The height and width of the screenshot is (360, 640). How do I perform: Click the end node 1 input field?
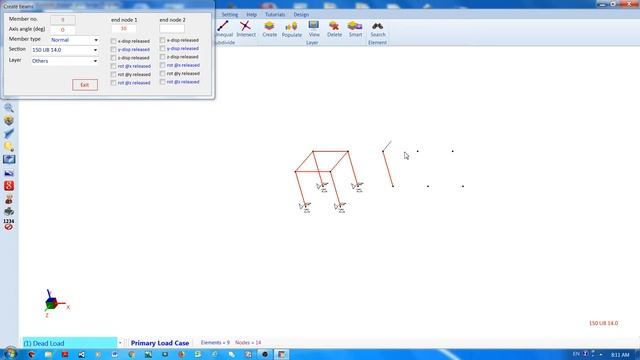[124, 29]
